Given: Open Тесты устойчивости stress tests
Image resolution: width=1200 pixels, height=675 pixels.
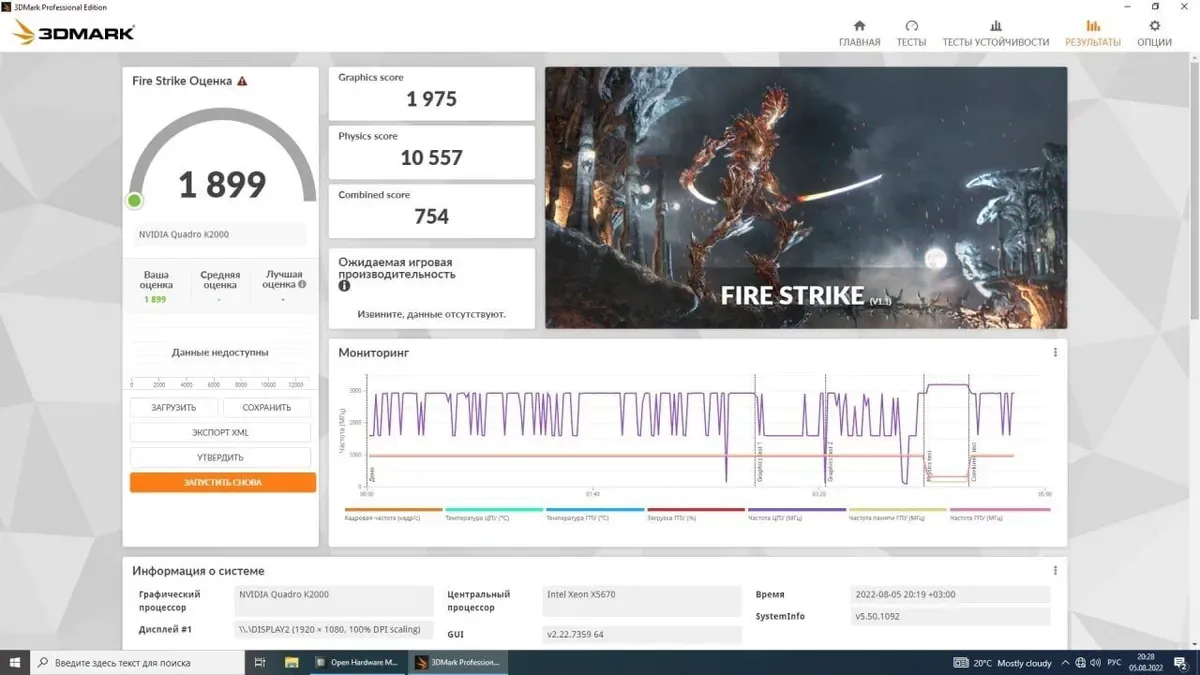Looking at the screenshot, I should click(x=995, y=33).
